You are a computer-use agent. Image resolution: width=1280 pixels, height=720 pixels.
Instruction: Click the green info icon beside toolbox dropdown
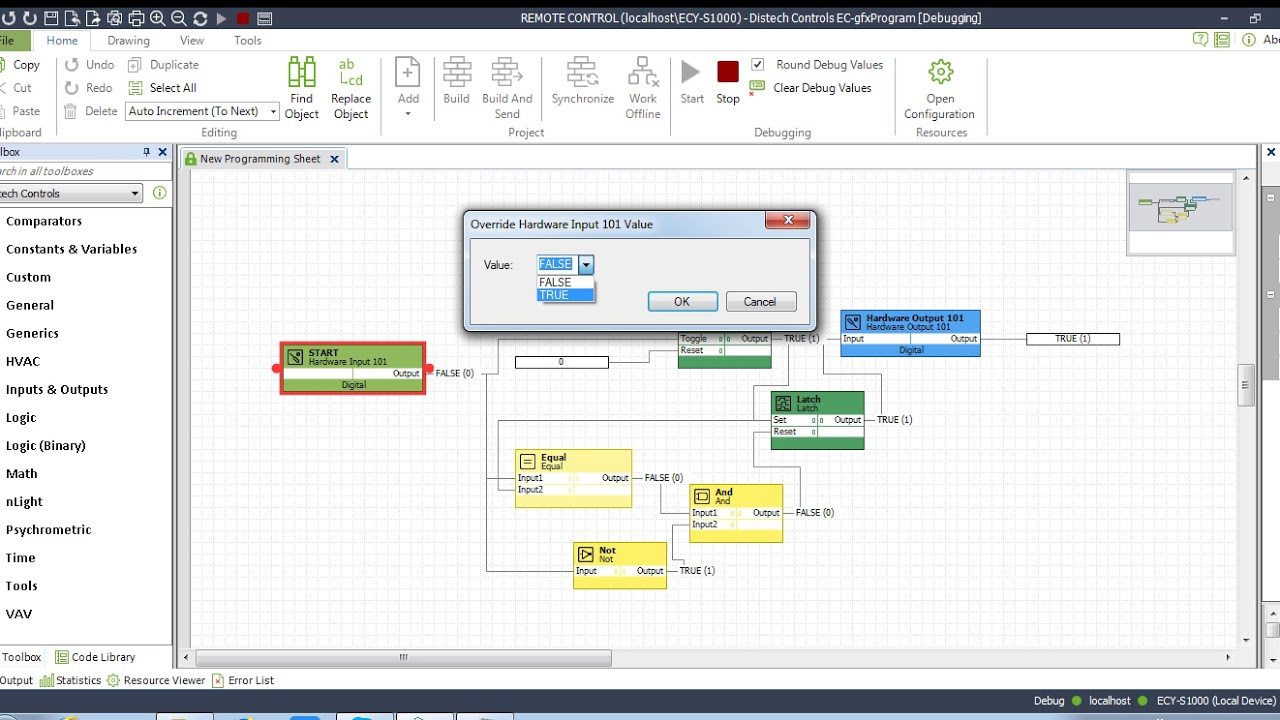159,193
